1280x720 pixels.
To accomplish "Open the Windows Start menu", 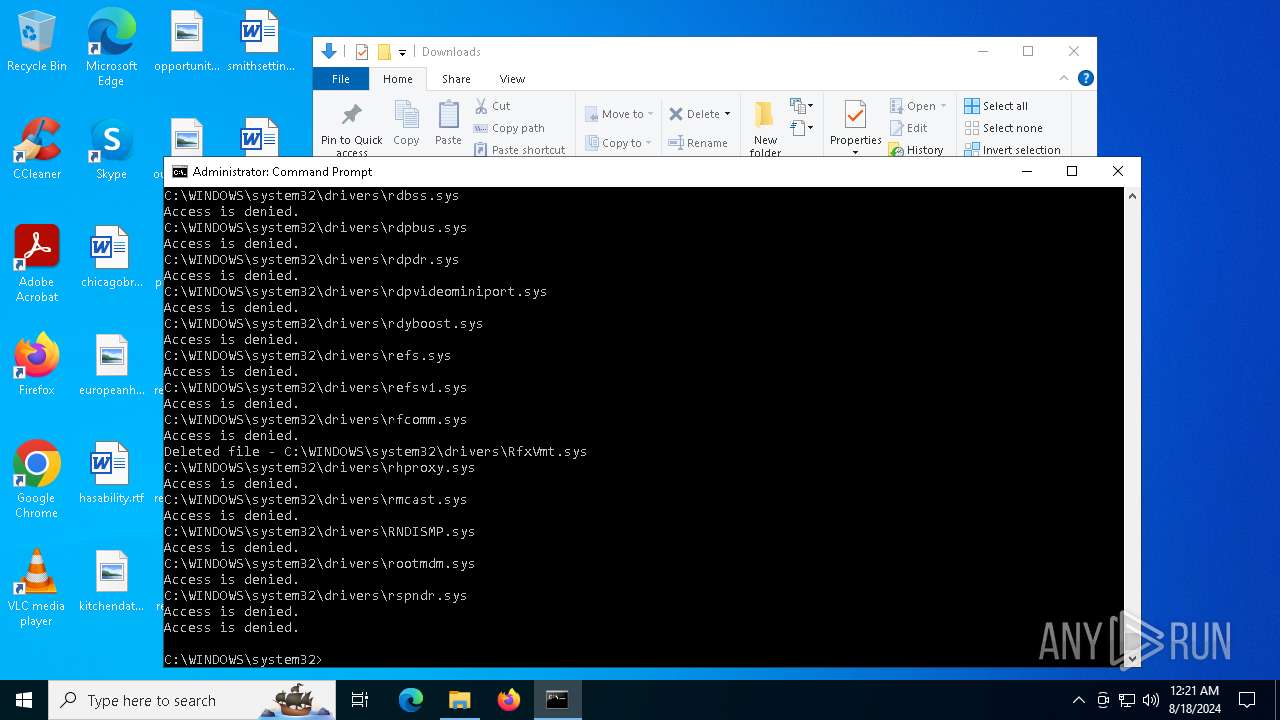I will 24,700.
